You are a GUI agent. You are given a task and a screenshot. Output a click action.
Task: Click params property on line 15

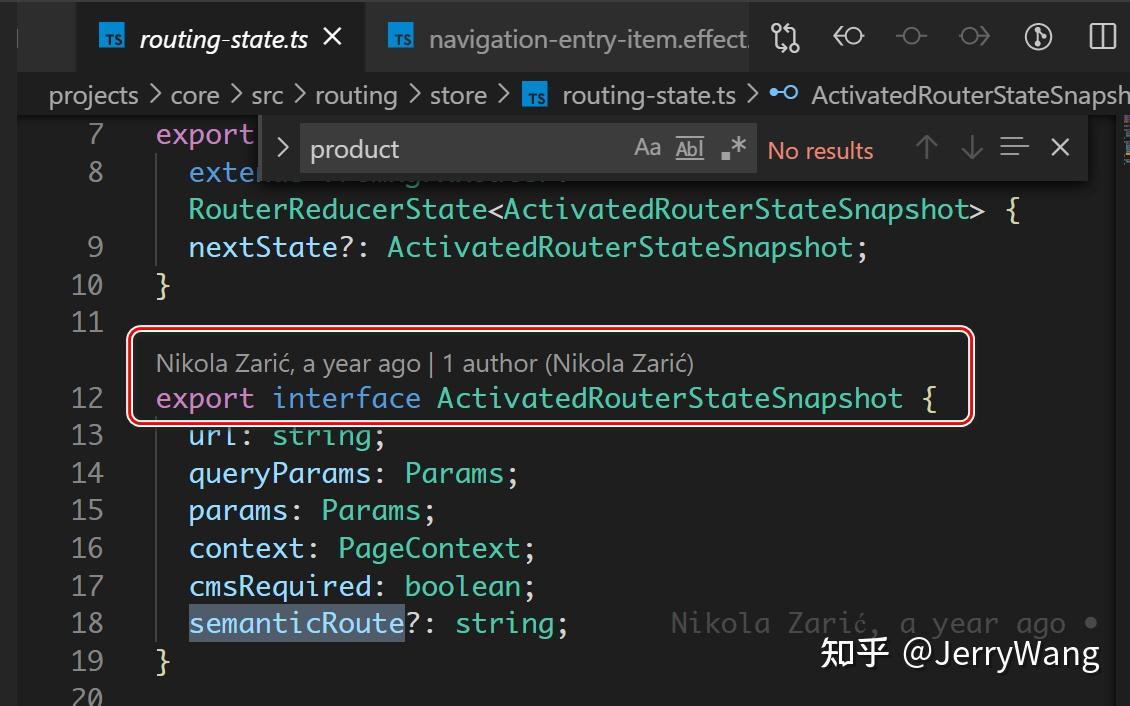pyautogui.click(x=238, y=511)
